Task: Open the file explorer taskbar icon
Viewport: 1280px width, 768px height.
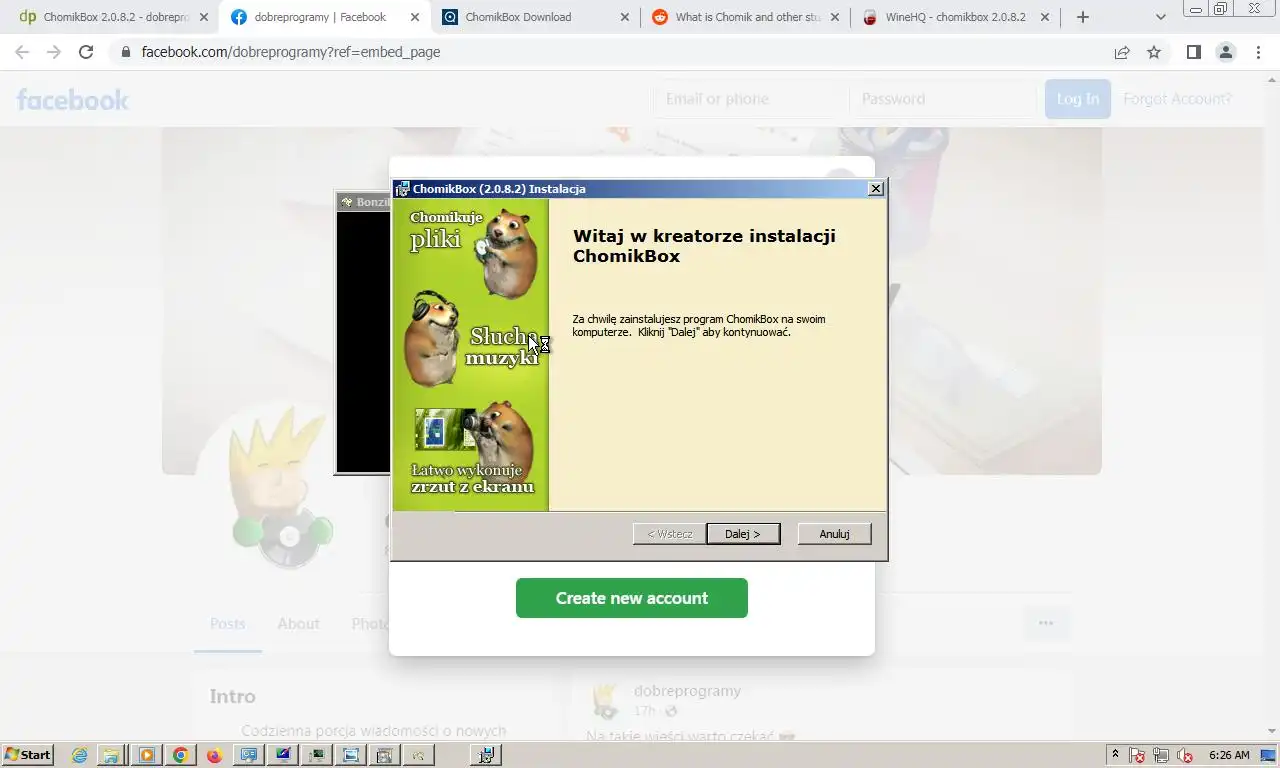Action: pos(112,755)
